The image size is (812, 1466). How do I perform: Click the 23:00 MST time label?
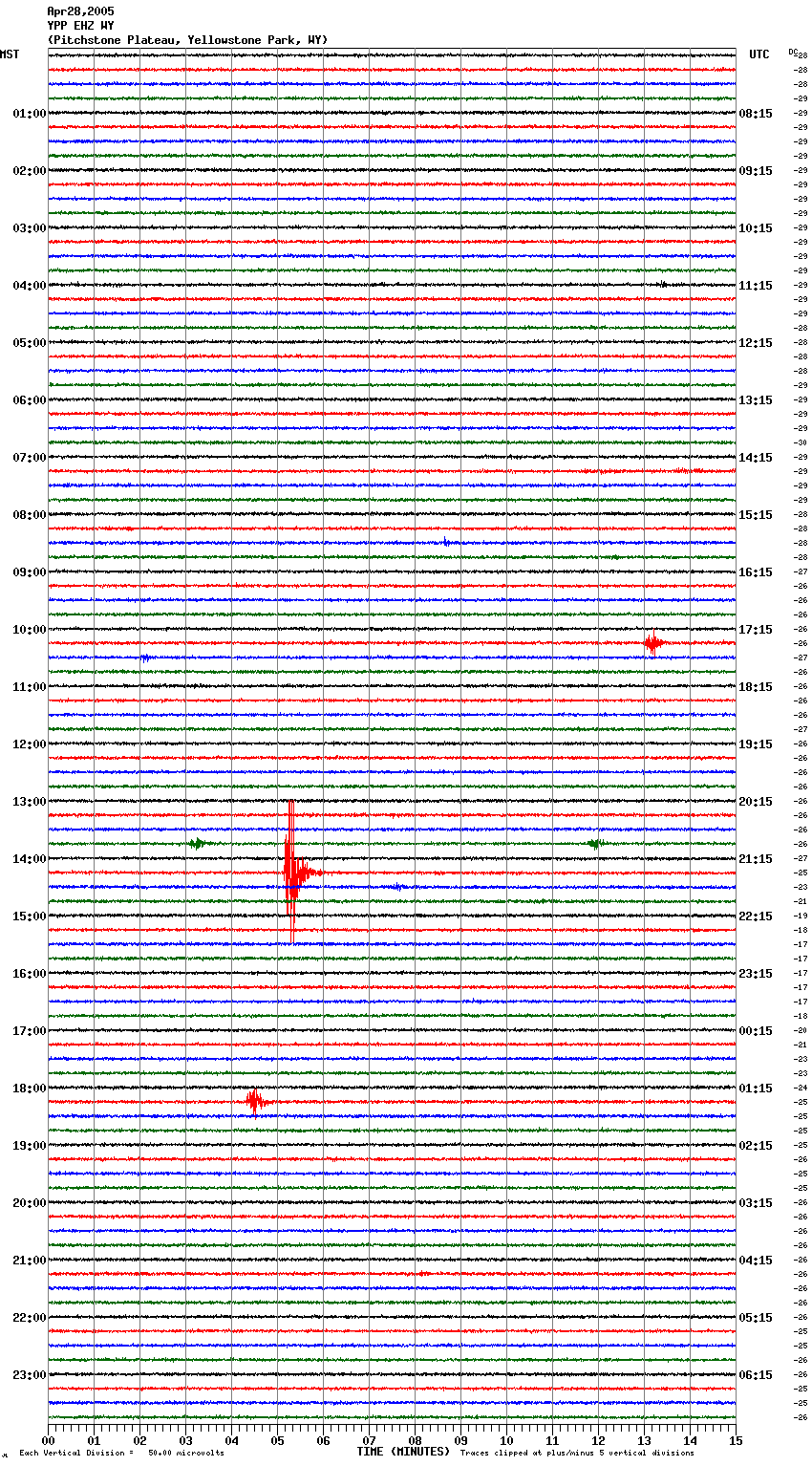click(30, 1375)
